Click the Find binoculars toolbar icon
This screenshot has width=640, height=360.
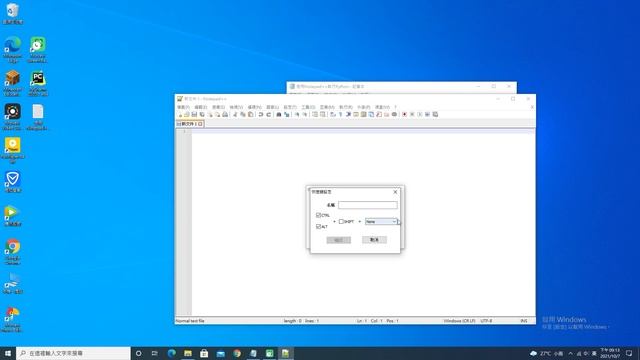click(279, 115)
